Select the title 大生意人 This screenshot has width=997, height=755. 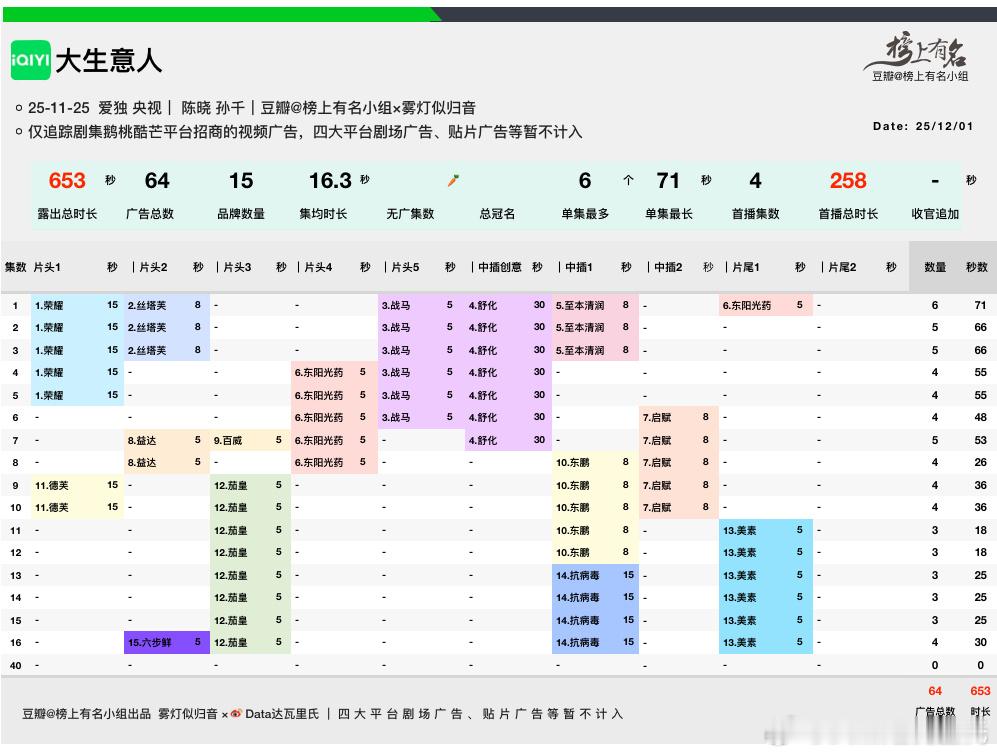pos(109,60)
